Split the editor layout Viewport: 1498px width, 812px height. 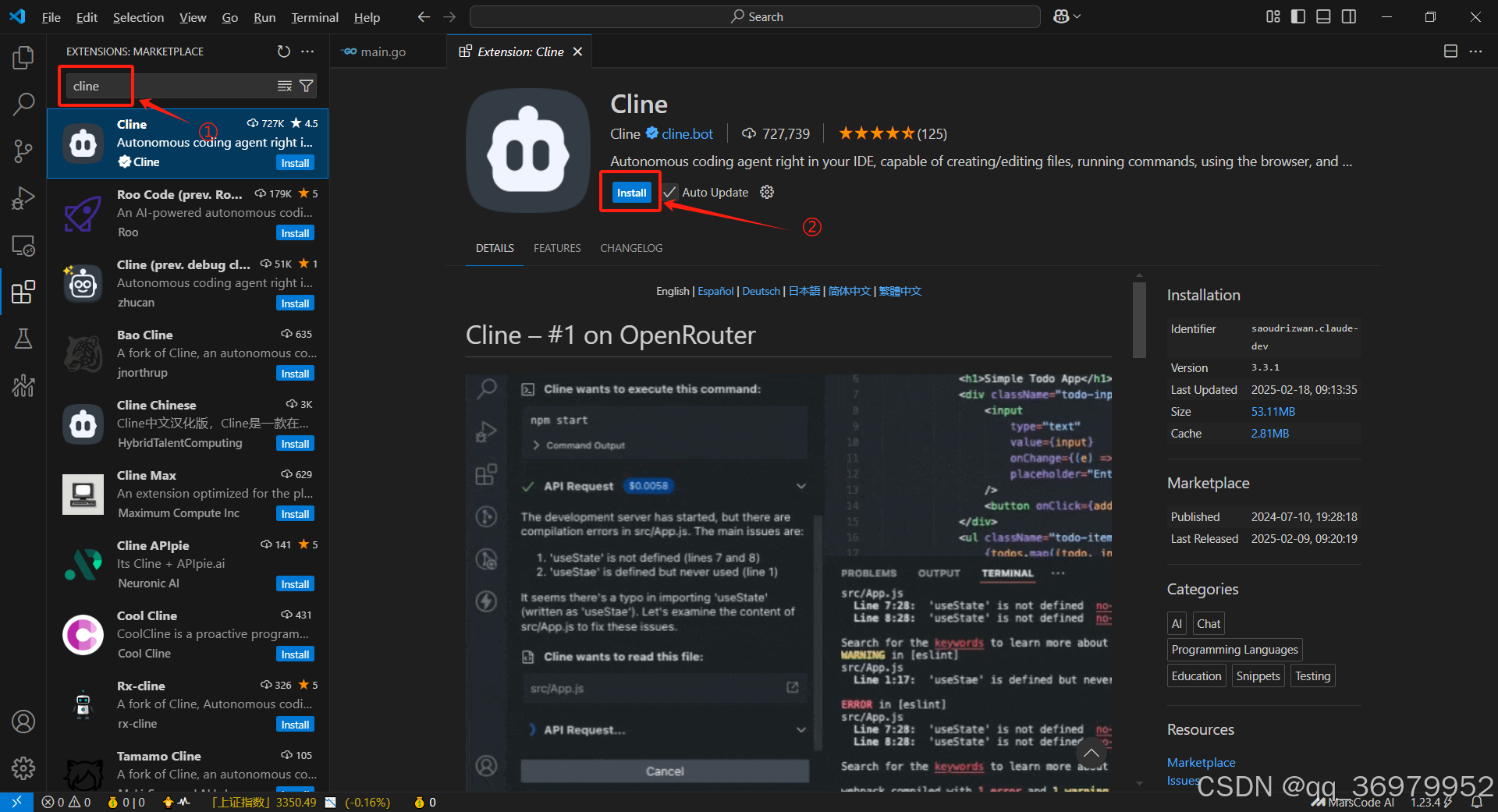pos(1450,51)
